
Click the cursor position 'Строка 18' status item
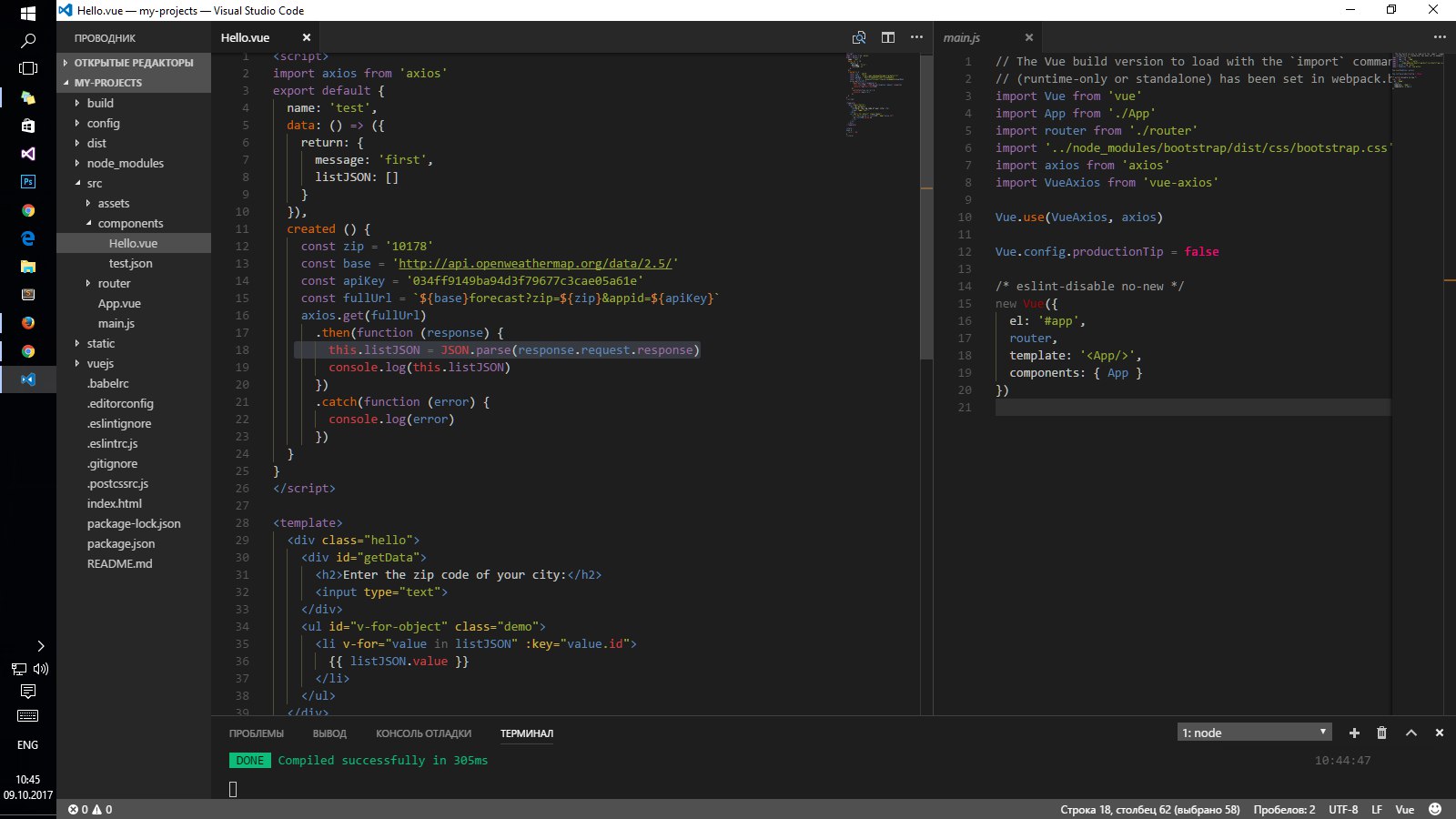(x=1150, y=809)
